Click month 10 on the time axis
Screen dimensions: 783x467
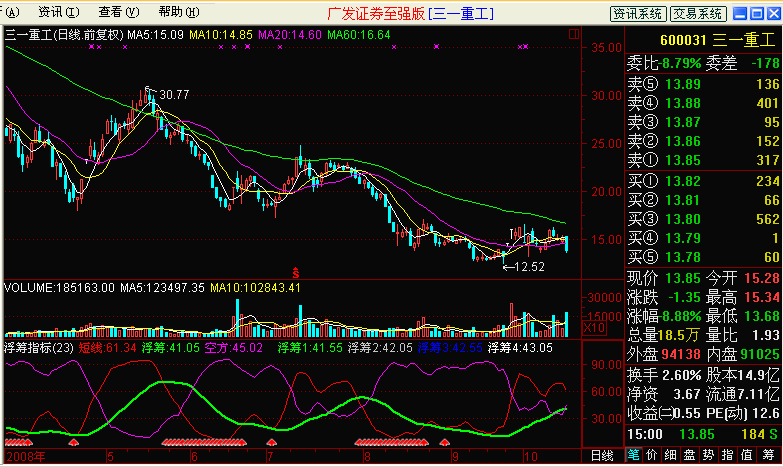(530, 456)
